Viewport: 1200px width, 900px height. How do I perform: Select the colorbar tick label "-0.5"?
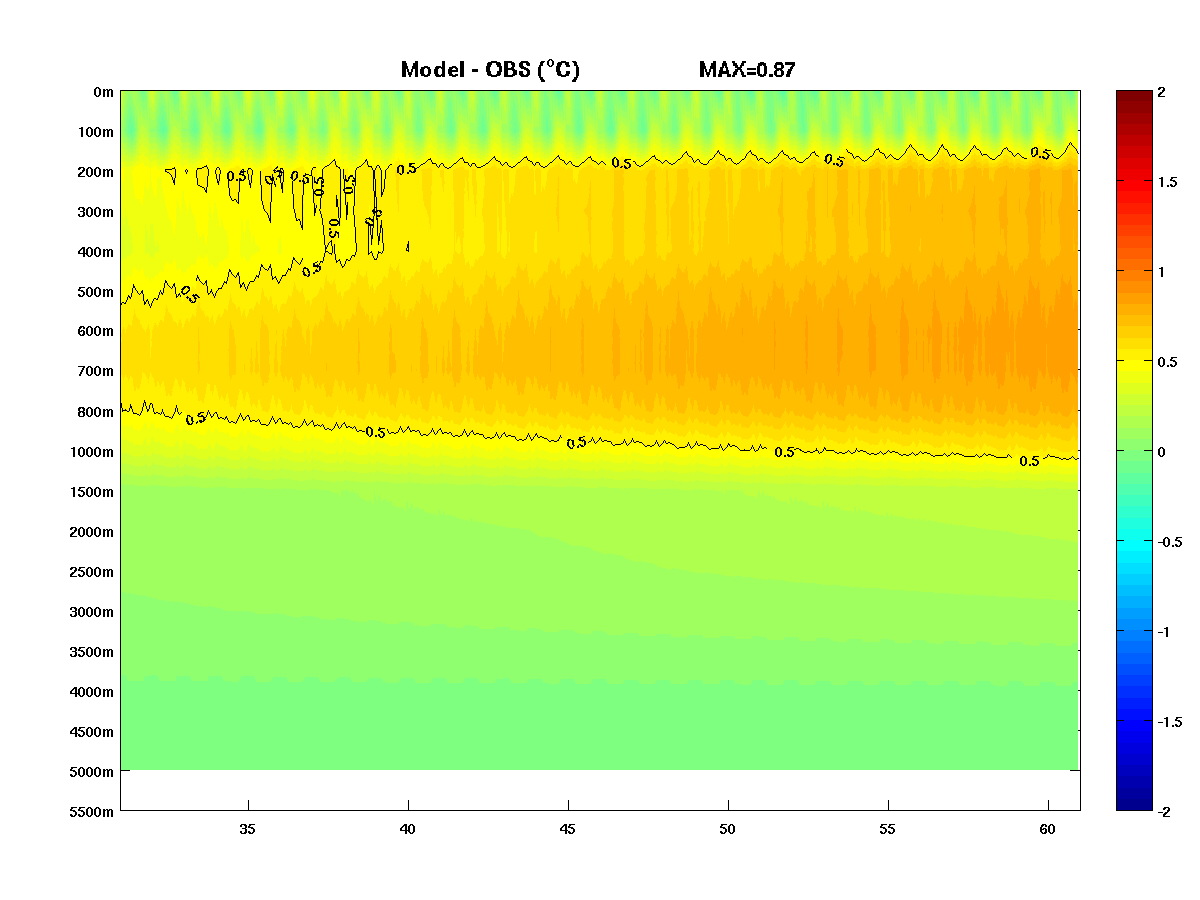(x=1169, y=542)
